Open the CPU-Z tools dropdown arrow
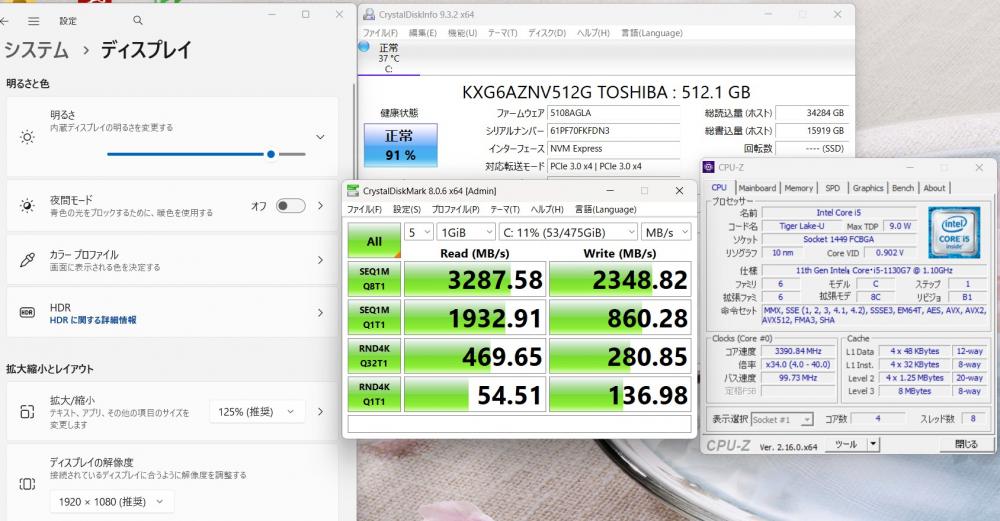The width and height of the screenshot is (1000, 521). tap(873, 444)
